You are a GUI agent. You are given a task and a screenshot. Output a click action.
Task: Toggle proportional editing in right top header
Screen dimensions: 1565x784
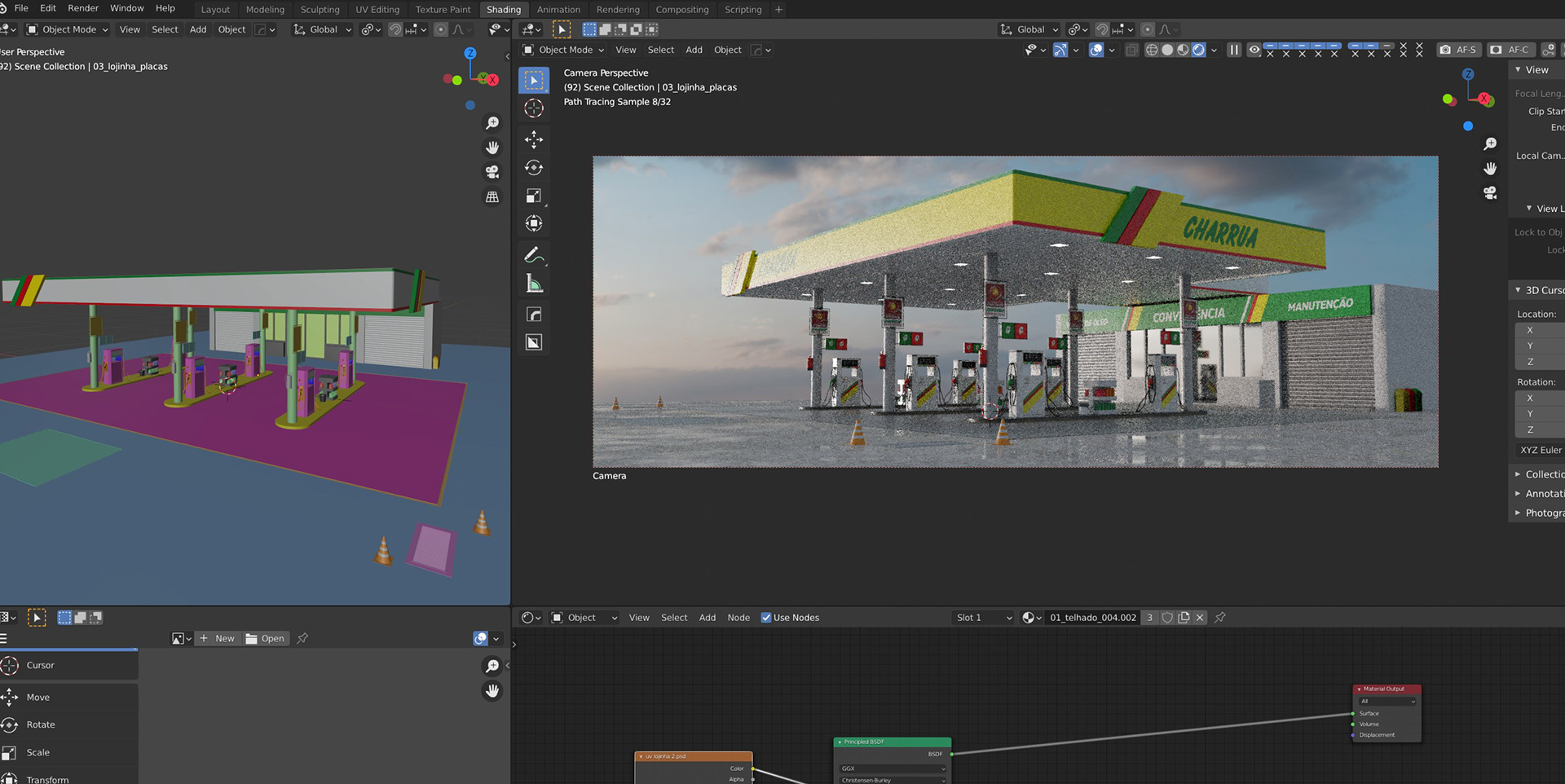coord(1148,29)
